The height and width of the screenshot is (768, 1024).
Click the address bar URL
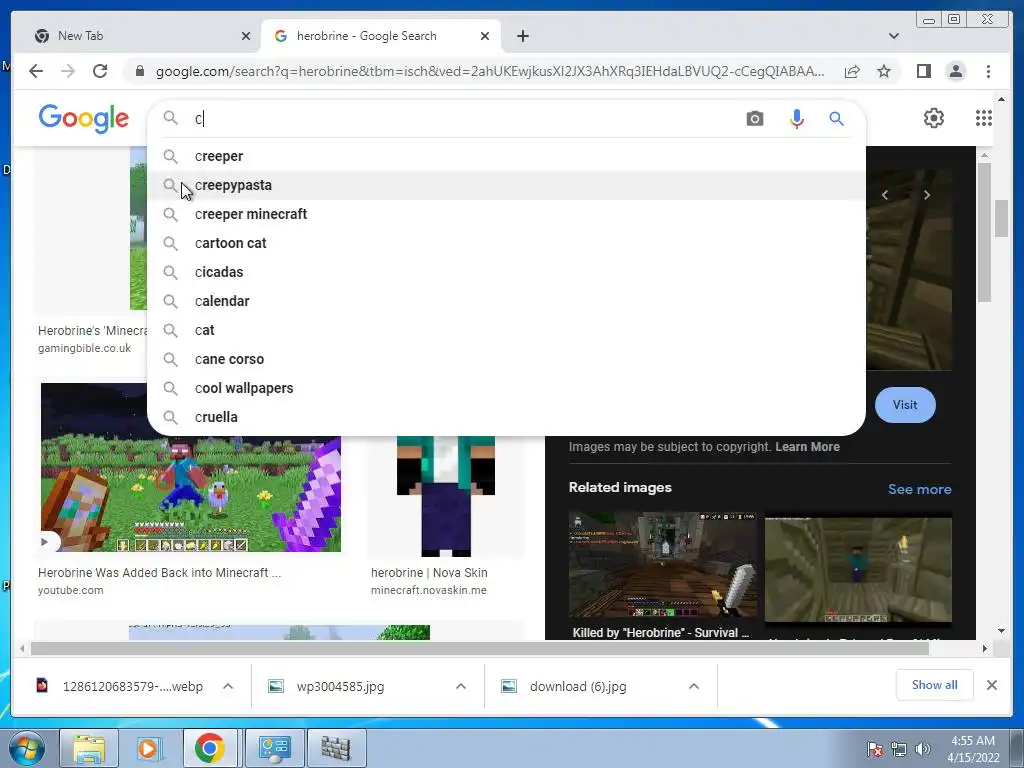coord(490,71)
